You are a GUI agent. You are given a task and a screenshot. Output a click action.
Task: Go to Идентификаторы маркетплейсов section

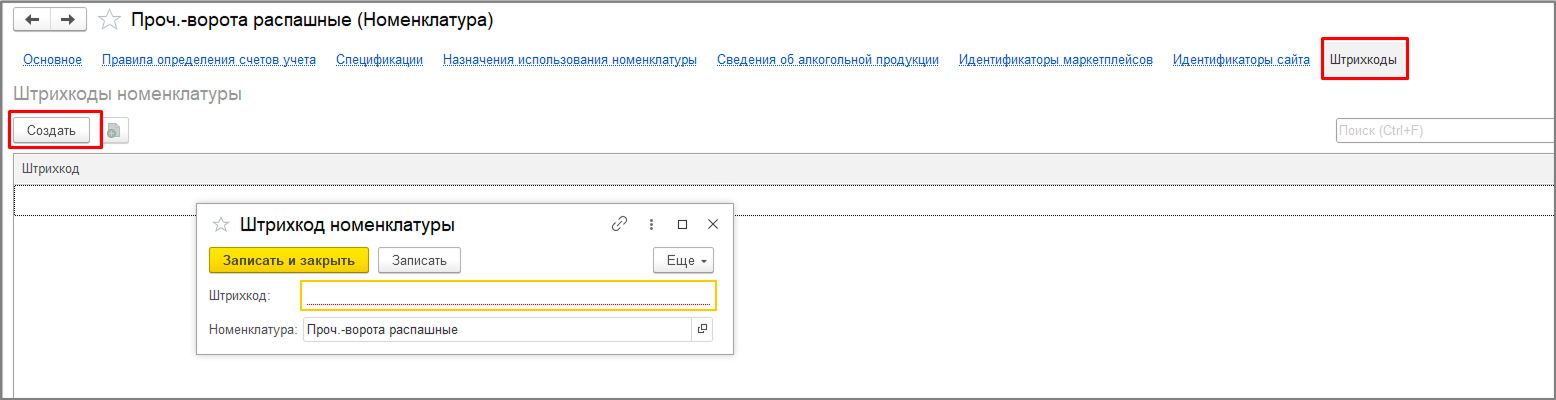pos(1056,60)
